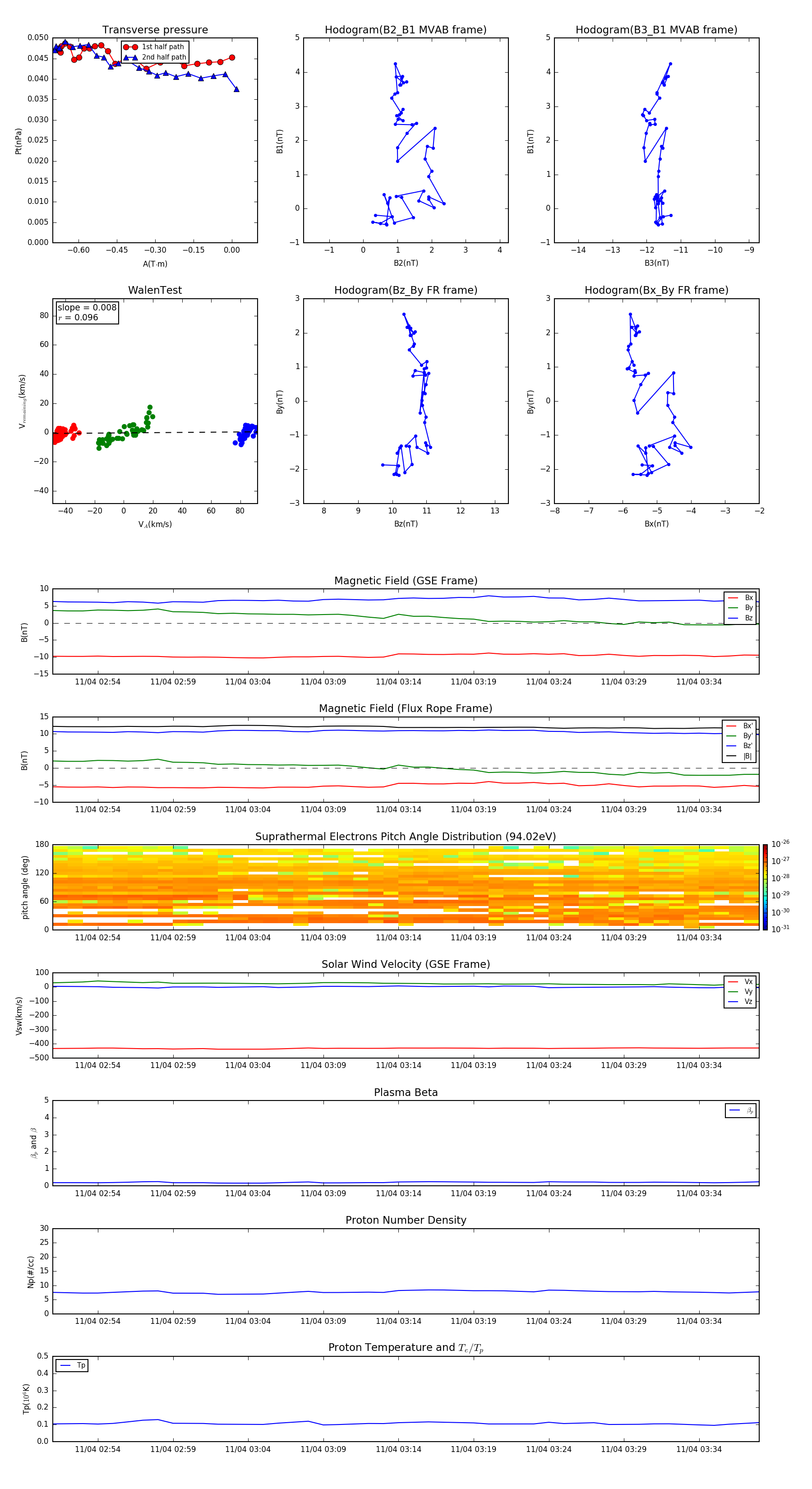Screen dimensions: 812x1489
Task: Click the 'A(T·m)' x-axis label
Action: [155, 264]
